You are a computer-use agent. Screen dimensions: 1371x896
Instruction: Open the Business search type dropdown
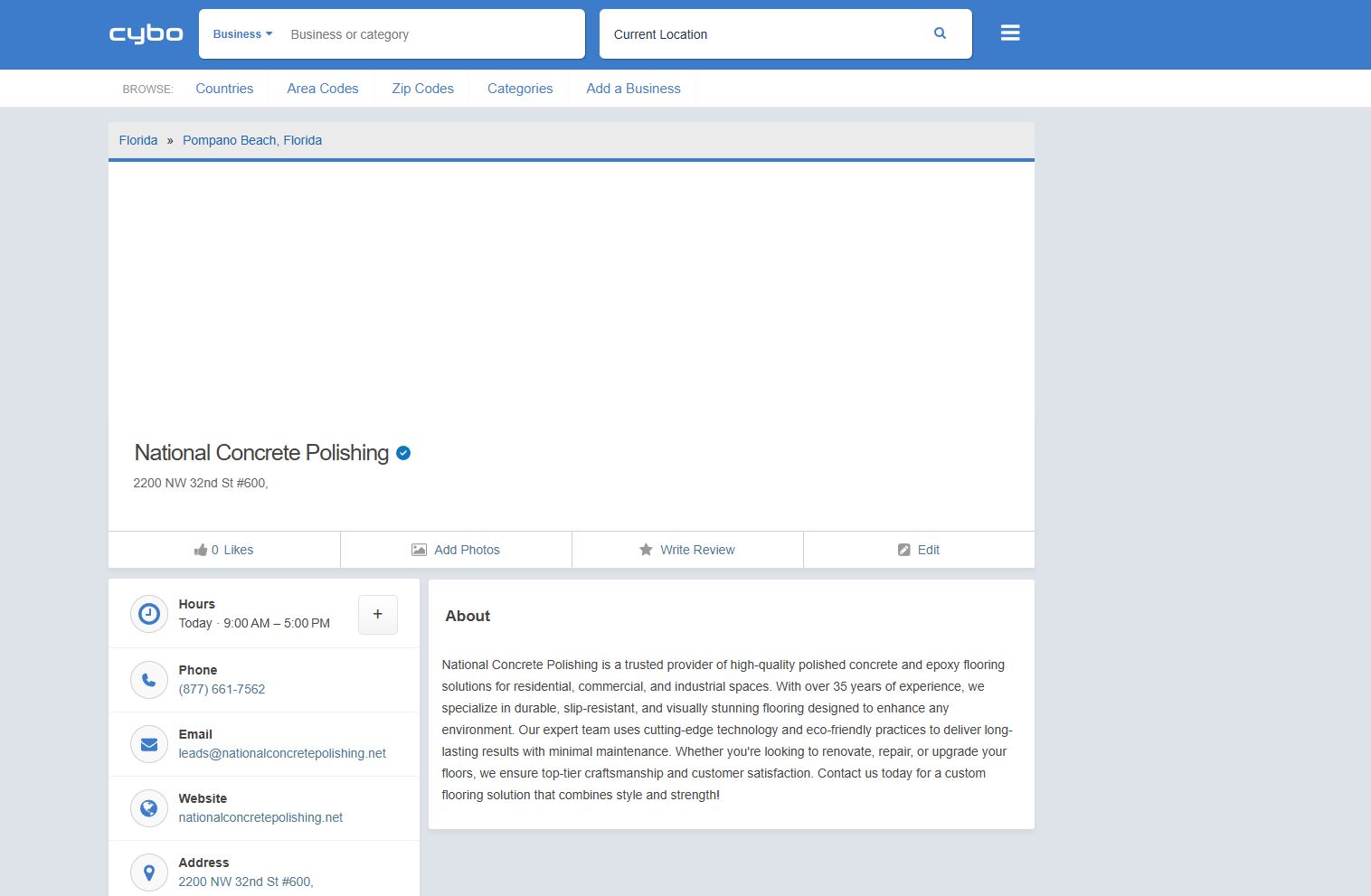242,34
